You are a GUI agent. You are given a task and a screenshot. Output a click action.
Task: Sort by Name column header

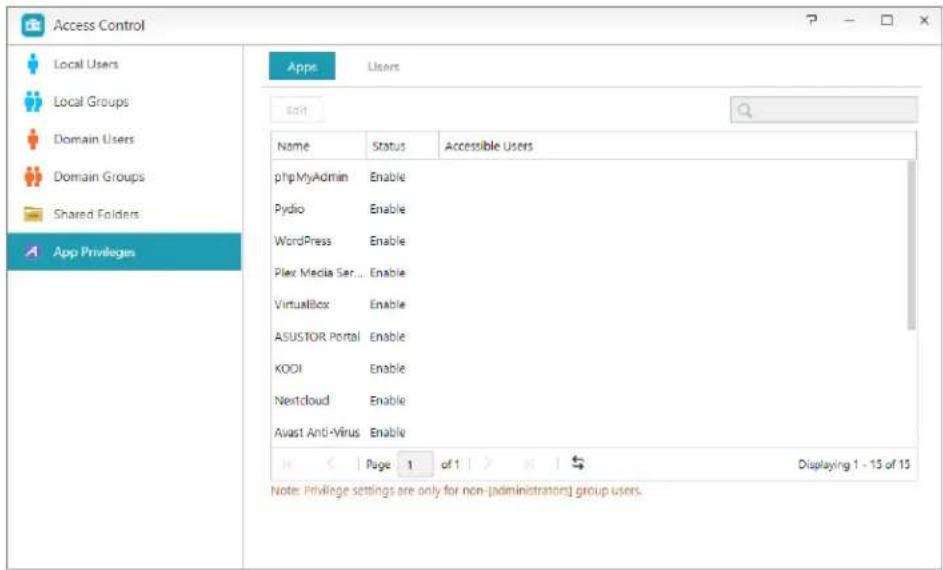click(x=319, y=146)
